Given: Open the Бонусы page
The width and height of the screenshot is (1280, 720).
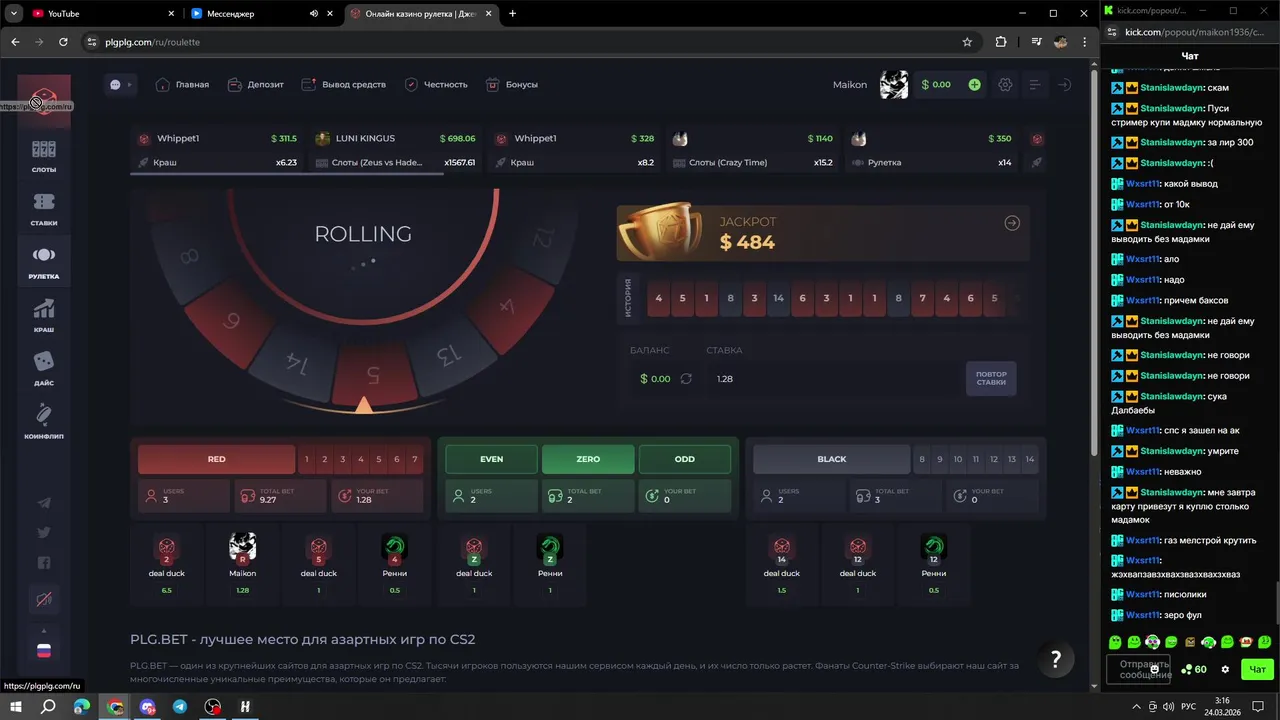Looking at the screenshot, I should point(512,85).
